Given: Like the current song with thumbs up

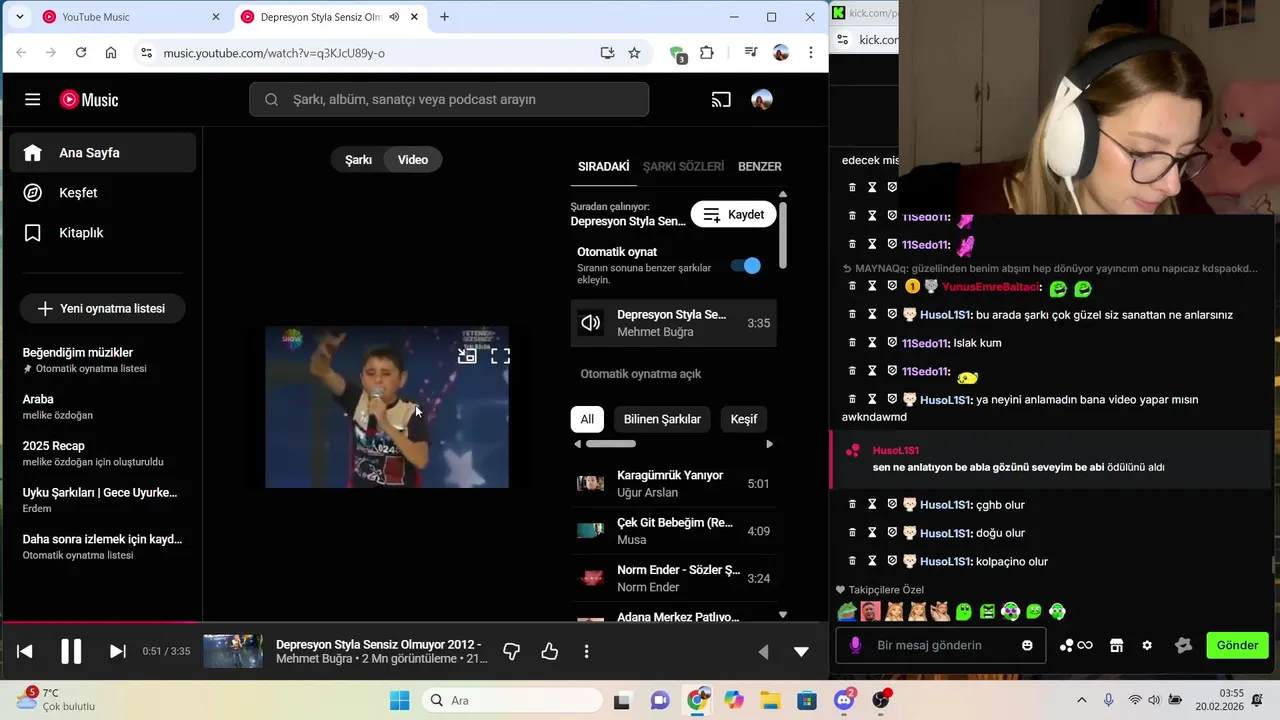Looking at the screenshot, I should (x=549, y=651).
